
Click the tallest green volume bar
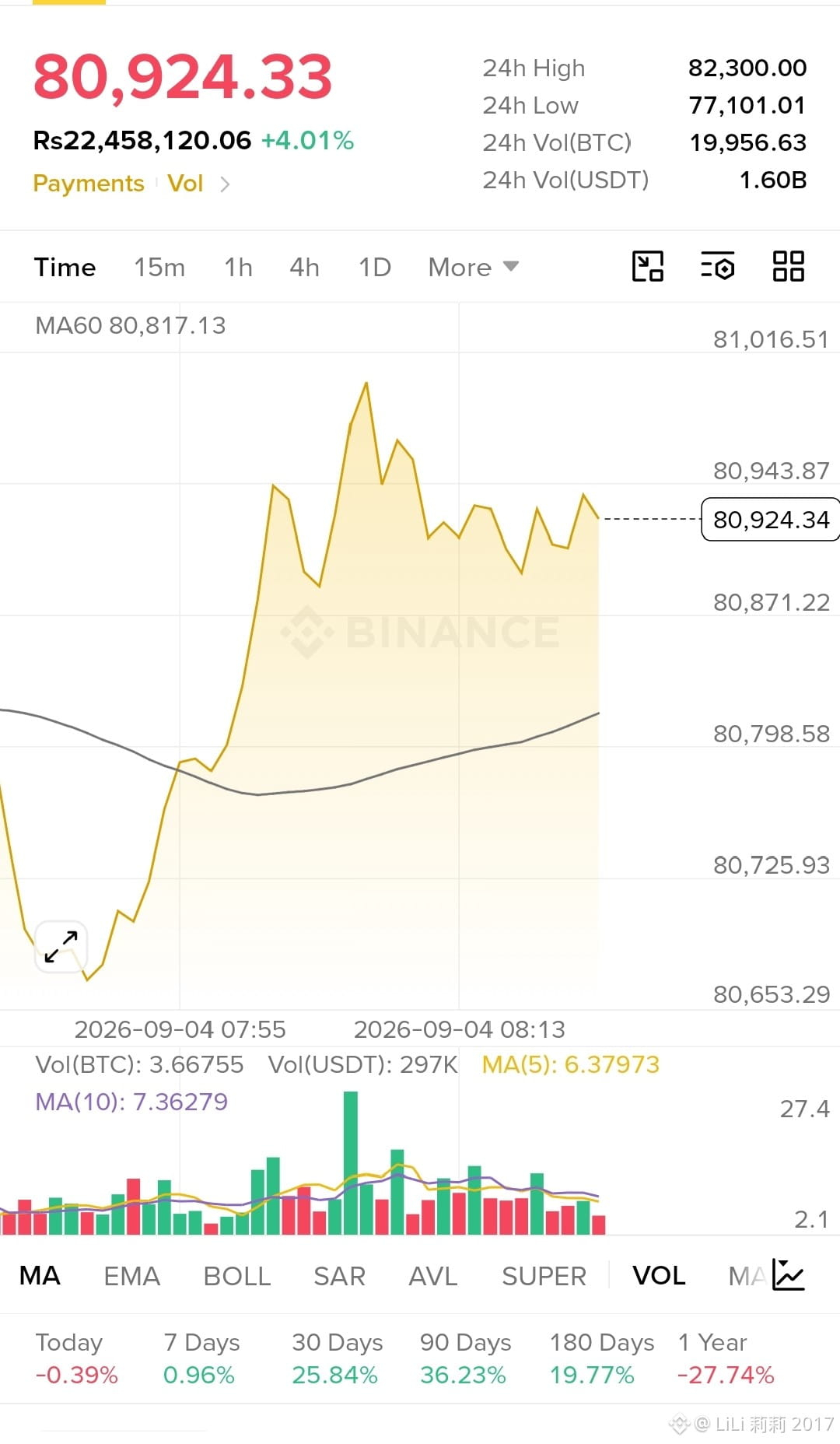[351, 1162]
